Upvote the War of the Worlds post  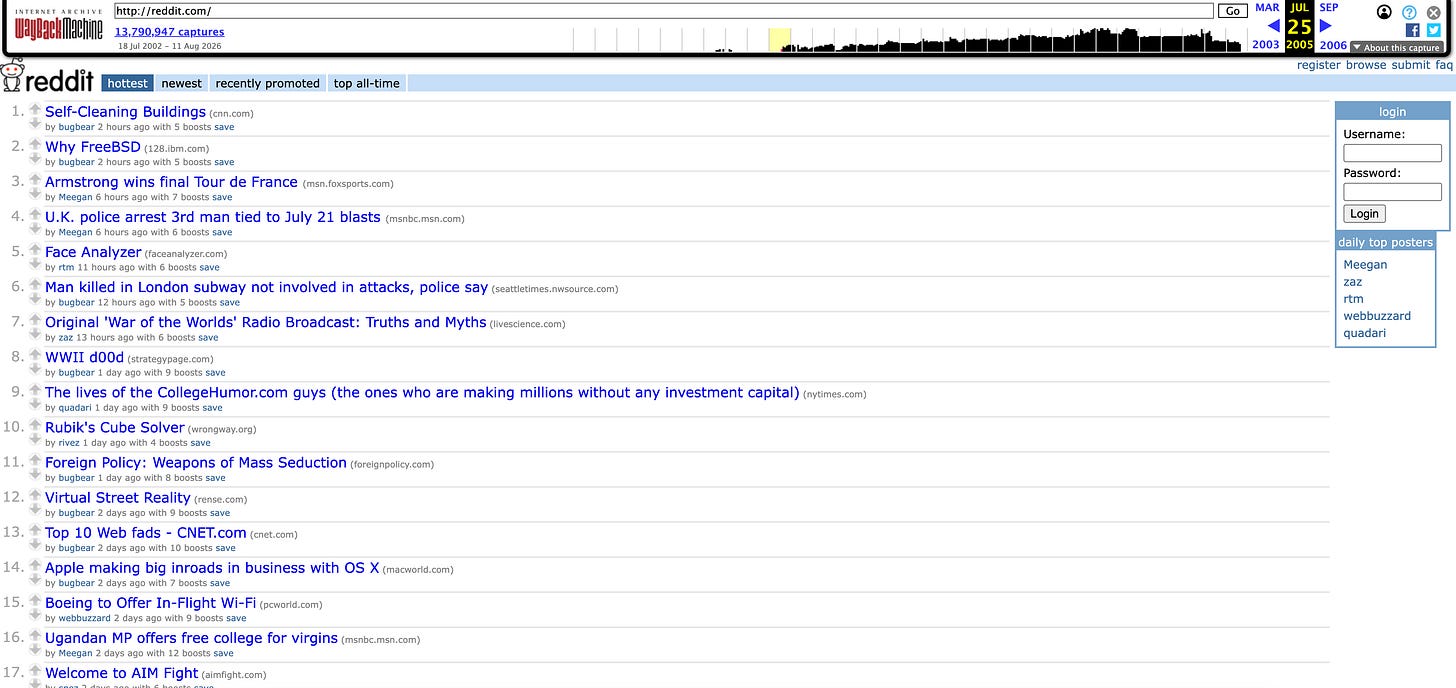[35, 318]
